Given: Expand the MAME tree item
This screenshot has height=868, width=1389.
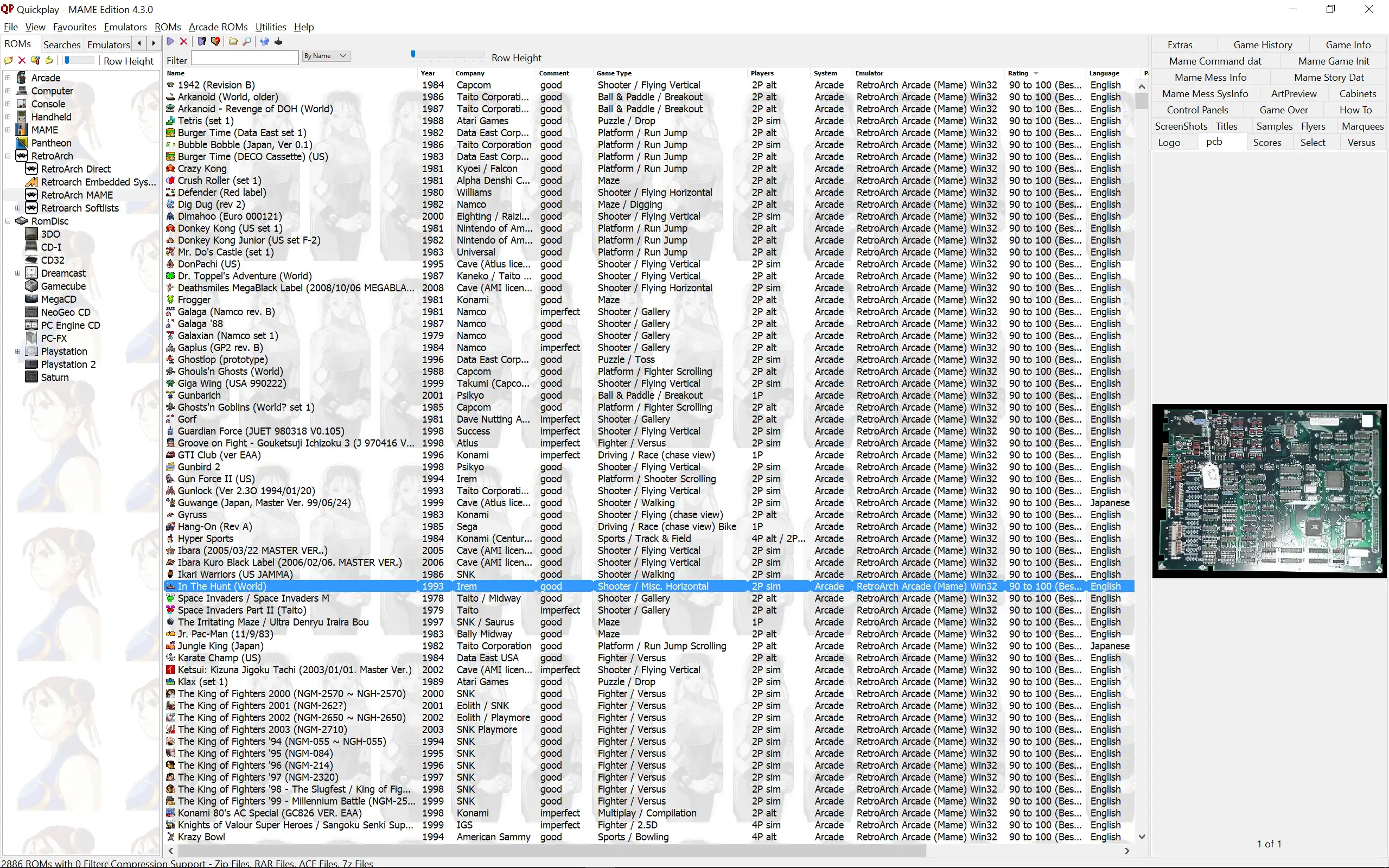Looking at the screenshot, I should (8, 129).
